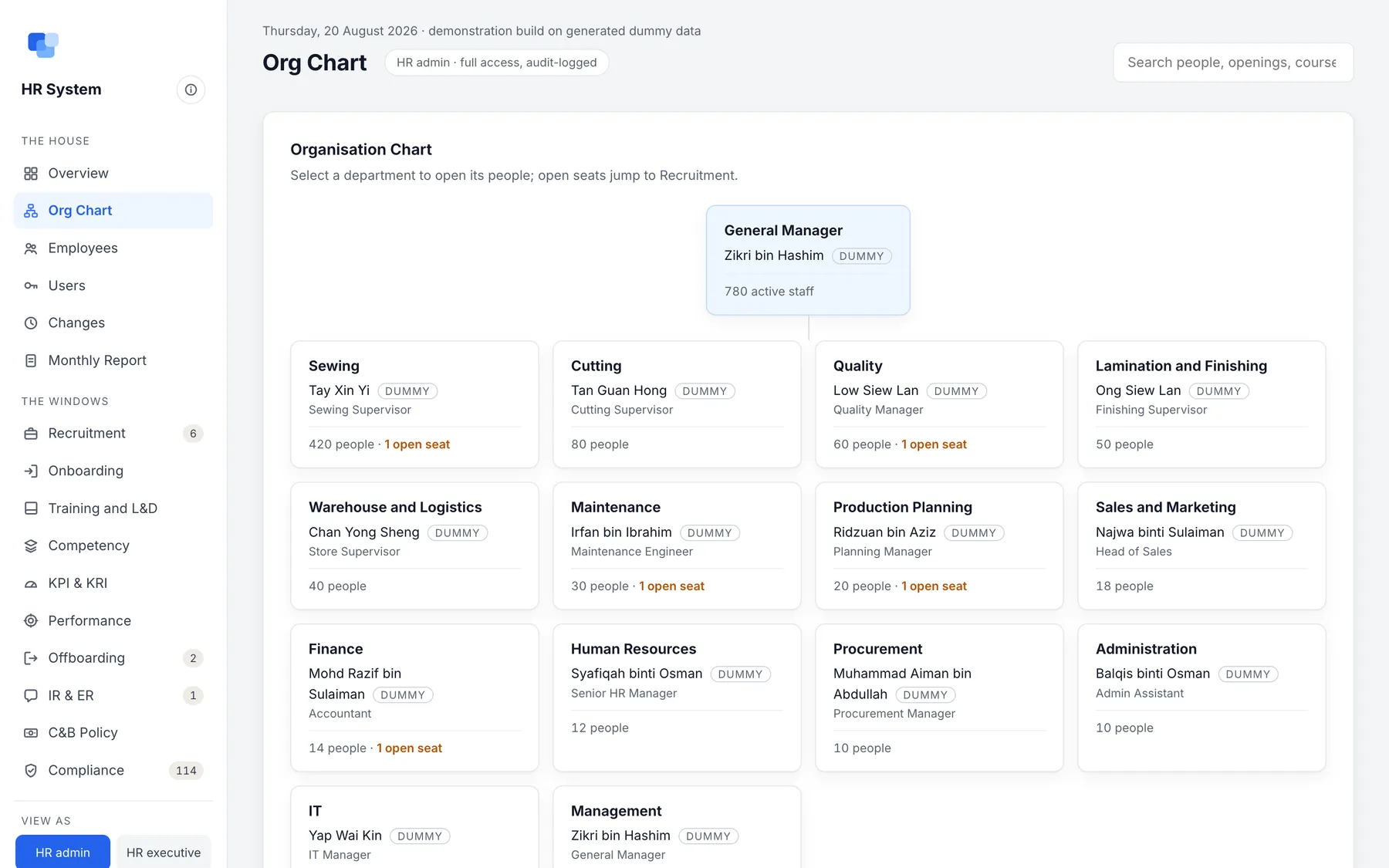1389x868 pixels.
Task: Click the IR & ER badge showing 1
Action: (x=193, y=695)
